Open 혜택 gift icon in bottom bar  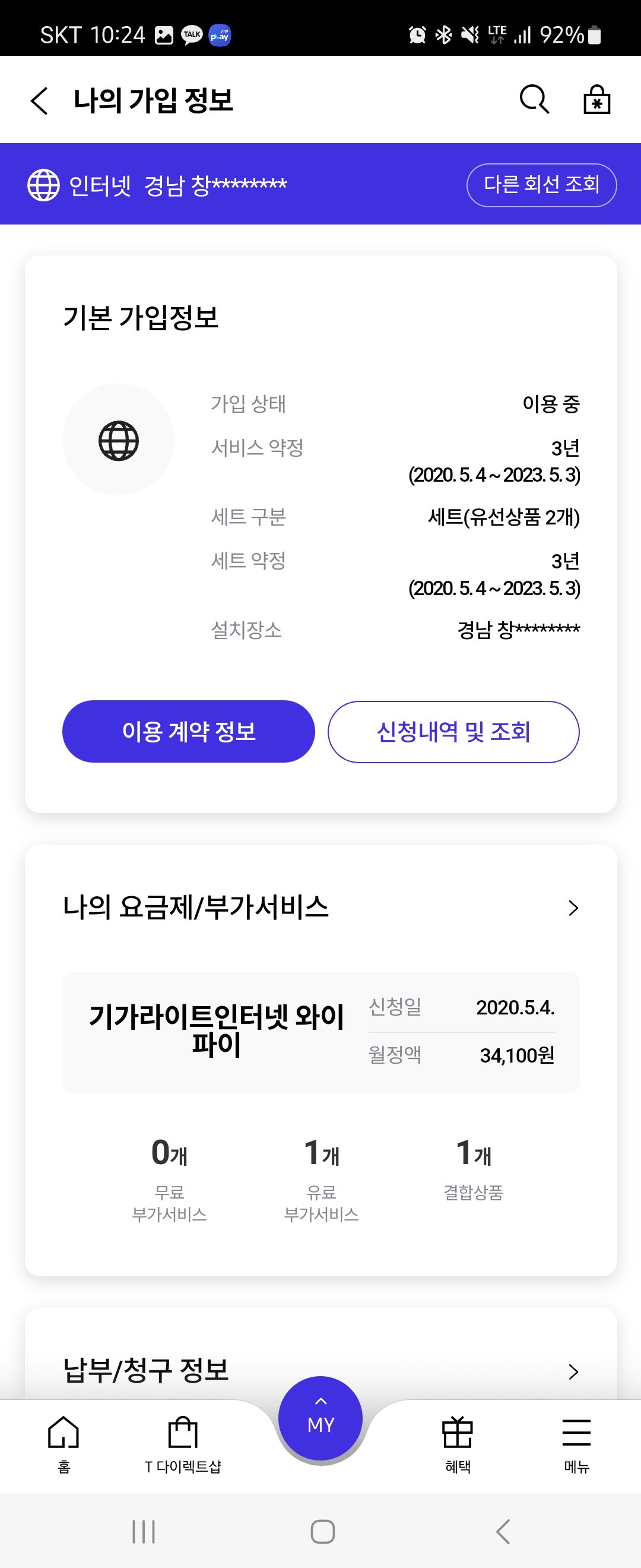click(458, 1444)
